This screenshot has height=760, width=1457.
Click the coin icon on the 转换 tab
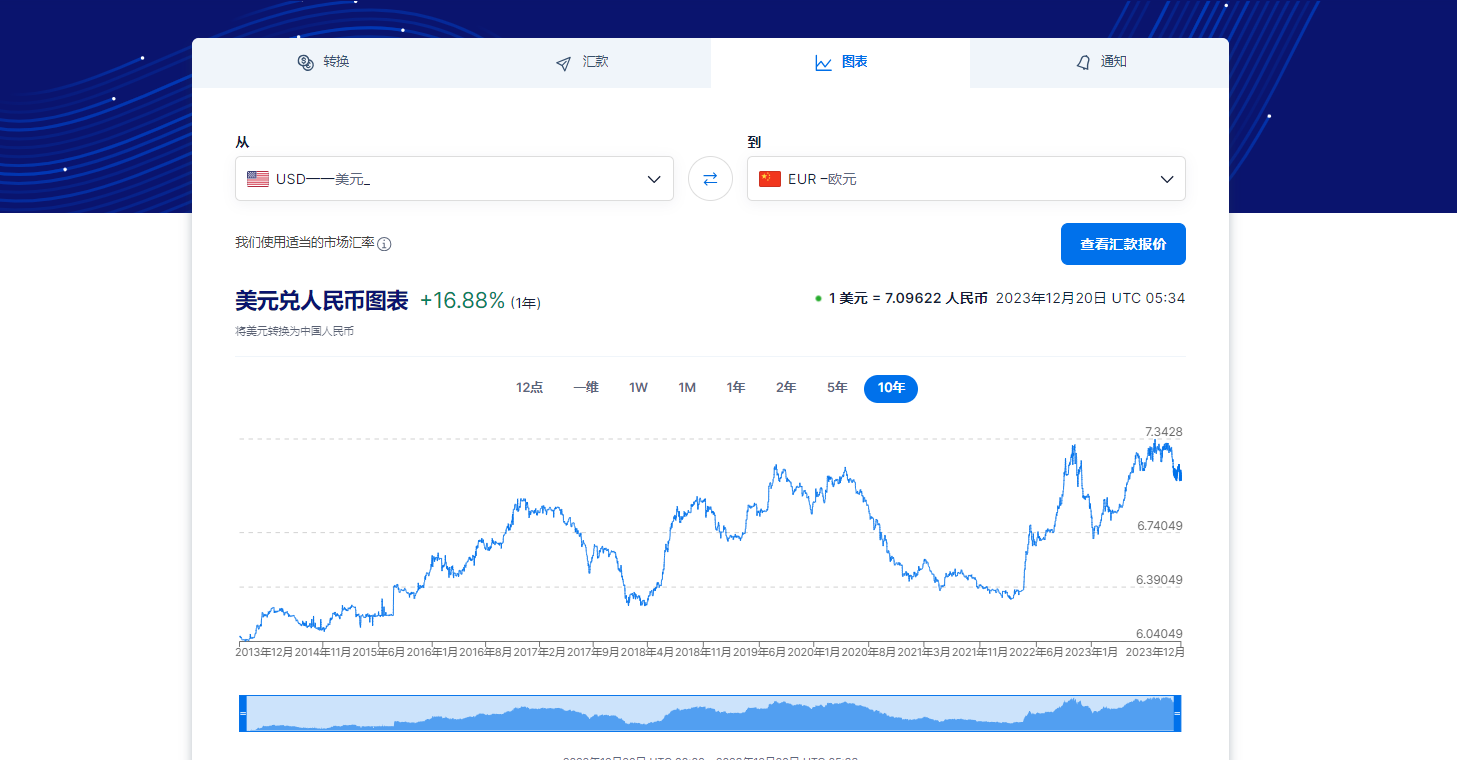click(306, 62)
